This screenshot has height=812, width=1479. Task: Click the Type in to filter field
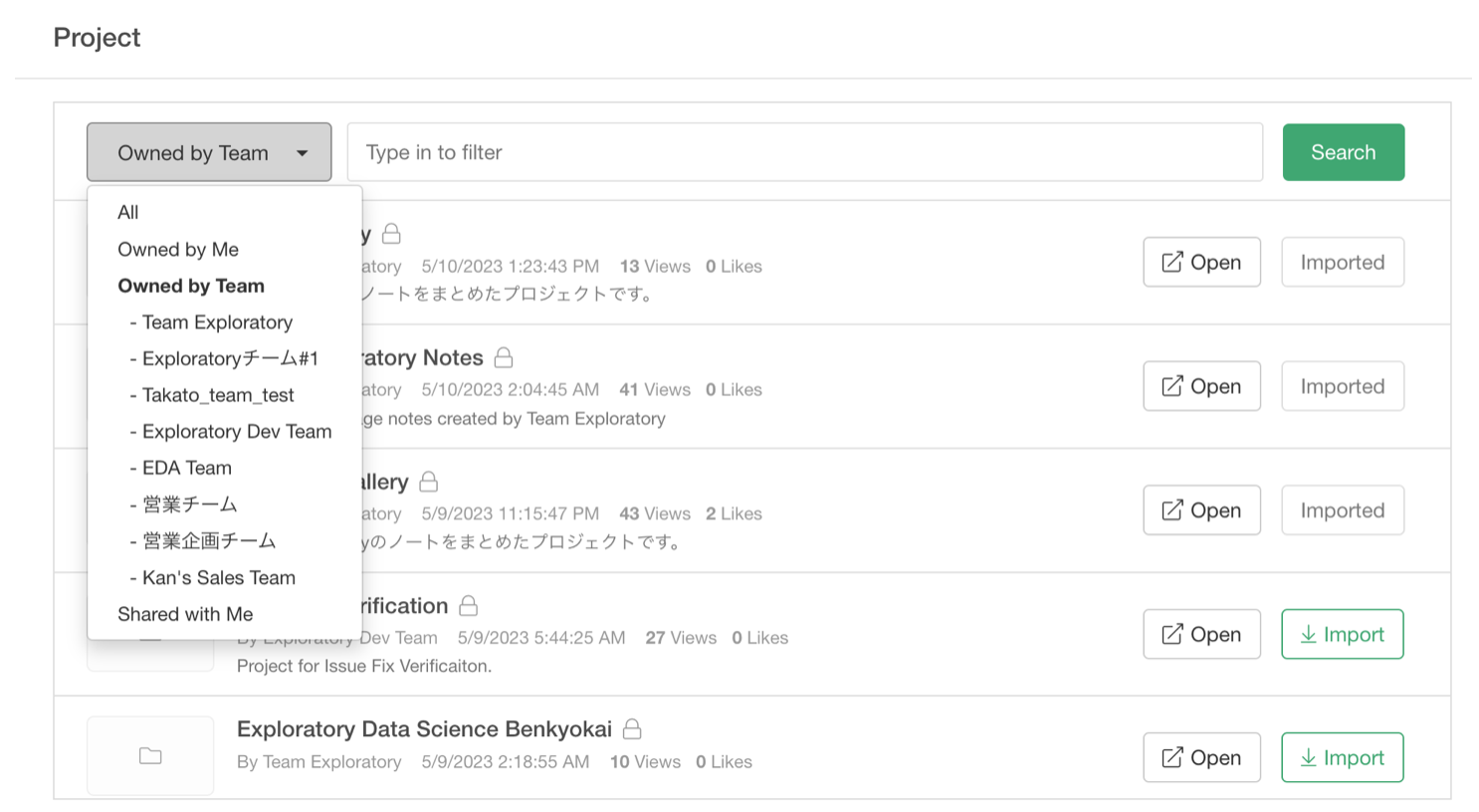click(x=804, y=152)
